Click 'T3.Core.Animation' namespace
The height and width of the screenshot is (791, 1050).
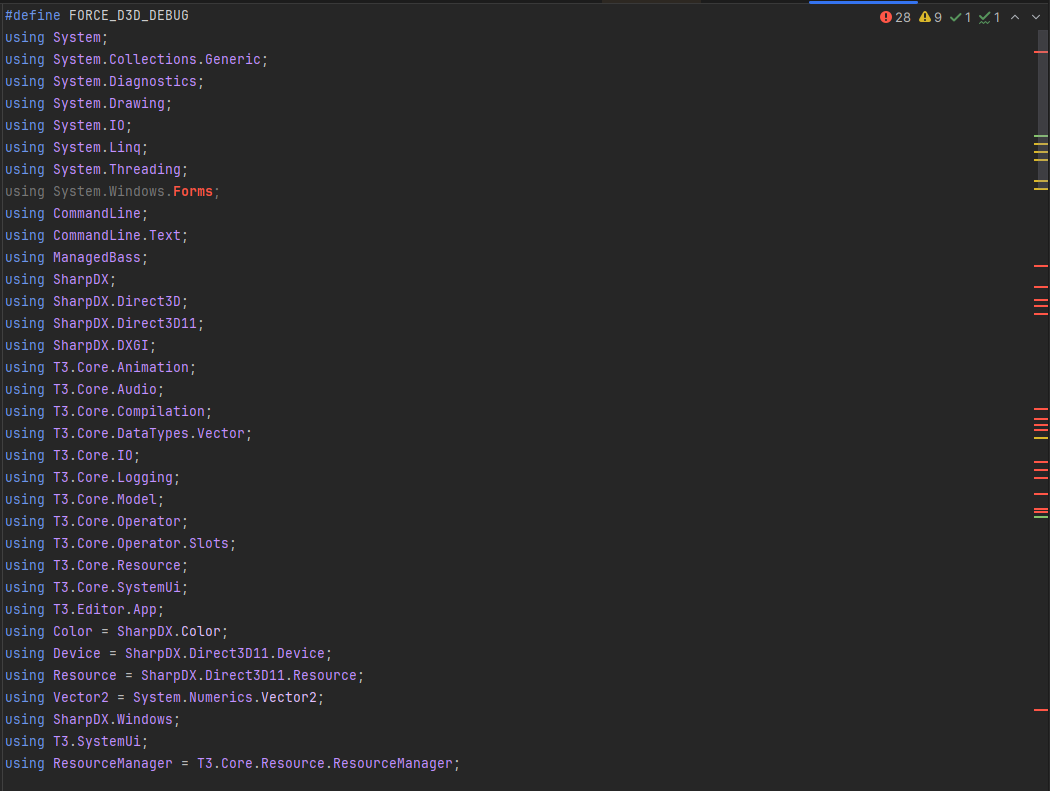121,368
